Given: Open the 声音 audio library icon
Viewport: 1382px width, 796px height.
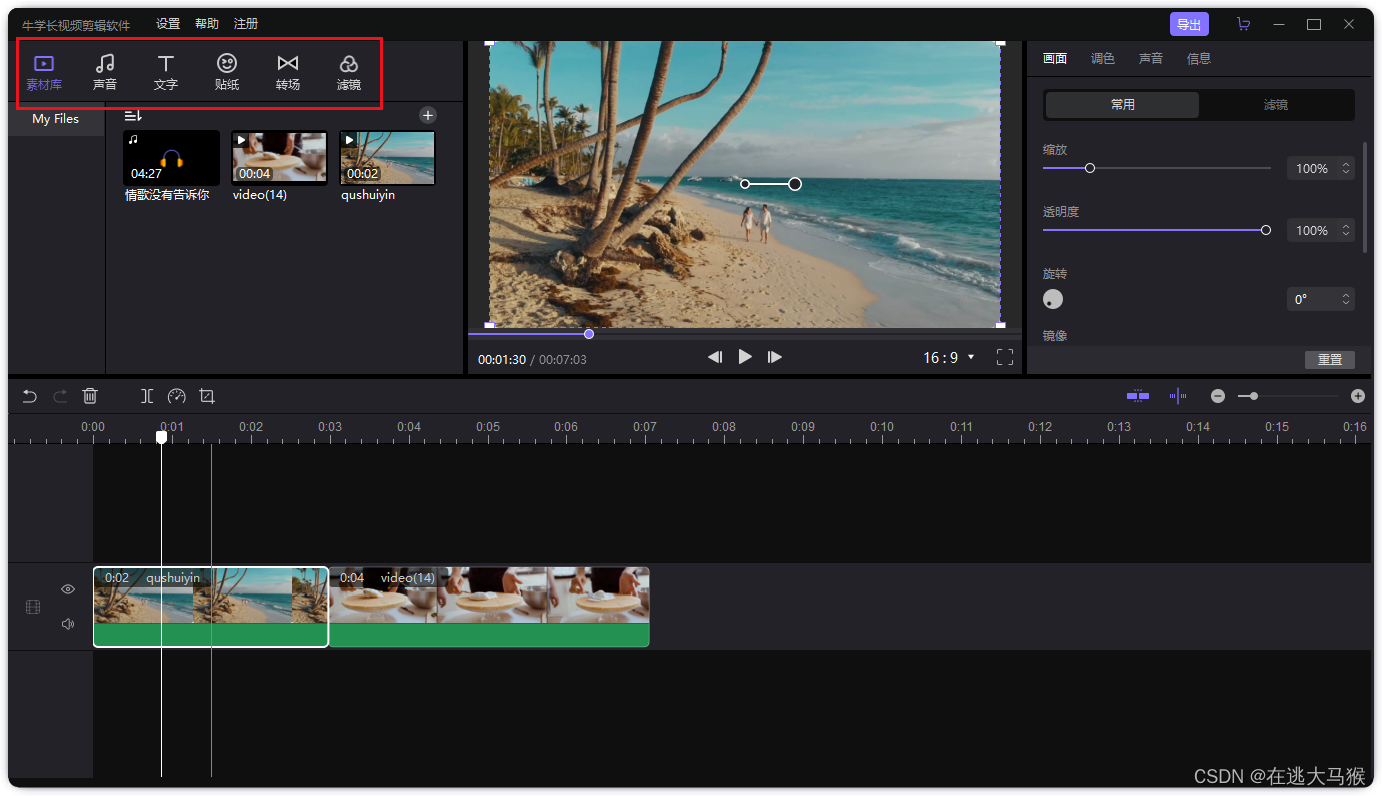Looking at the screenshot, I should coord(105,73).
